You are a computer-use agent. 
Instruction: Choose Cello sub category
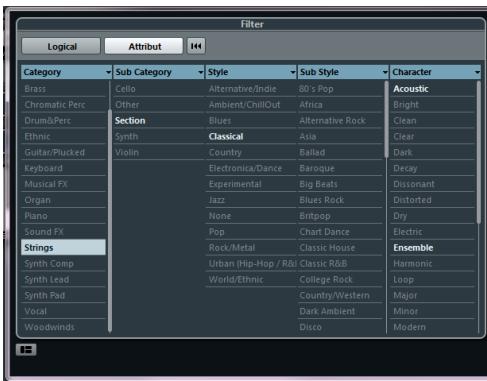pyautogui.click(x=159, y=89)
